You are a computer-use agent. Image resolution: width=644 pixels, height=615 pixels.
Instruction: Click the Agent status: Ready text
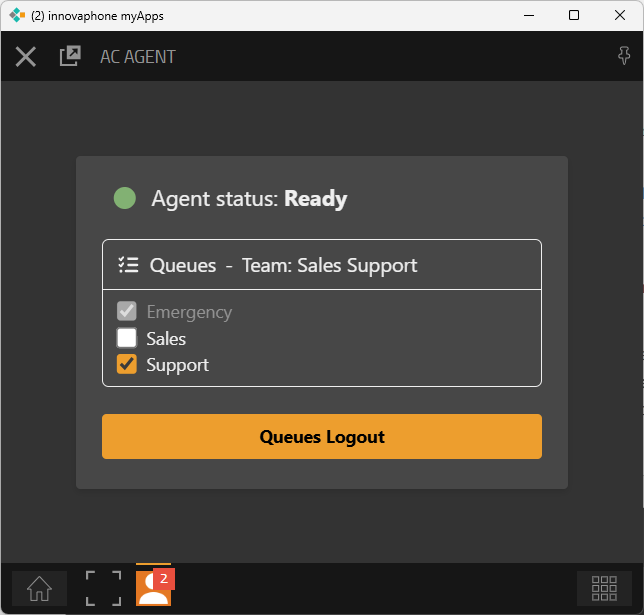(249, 199)
